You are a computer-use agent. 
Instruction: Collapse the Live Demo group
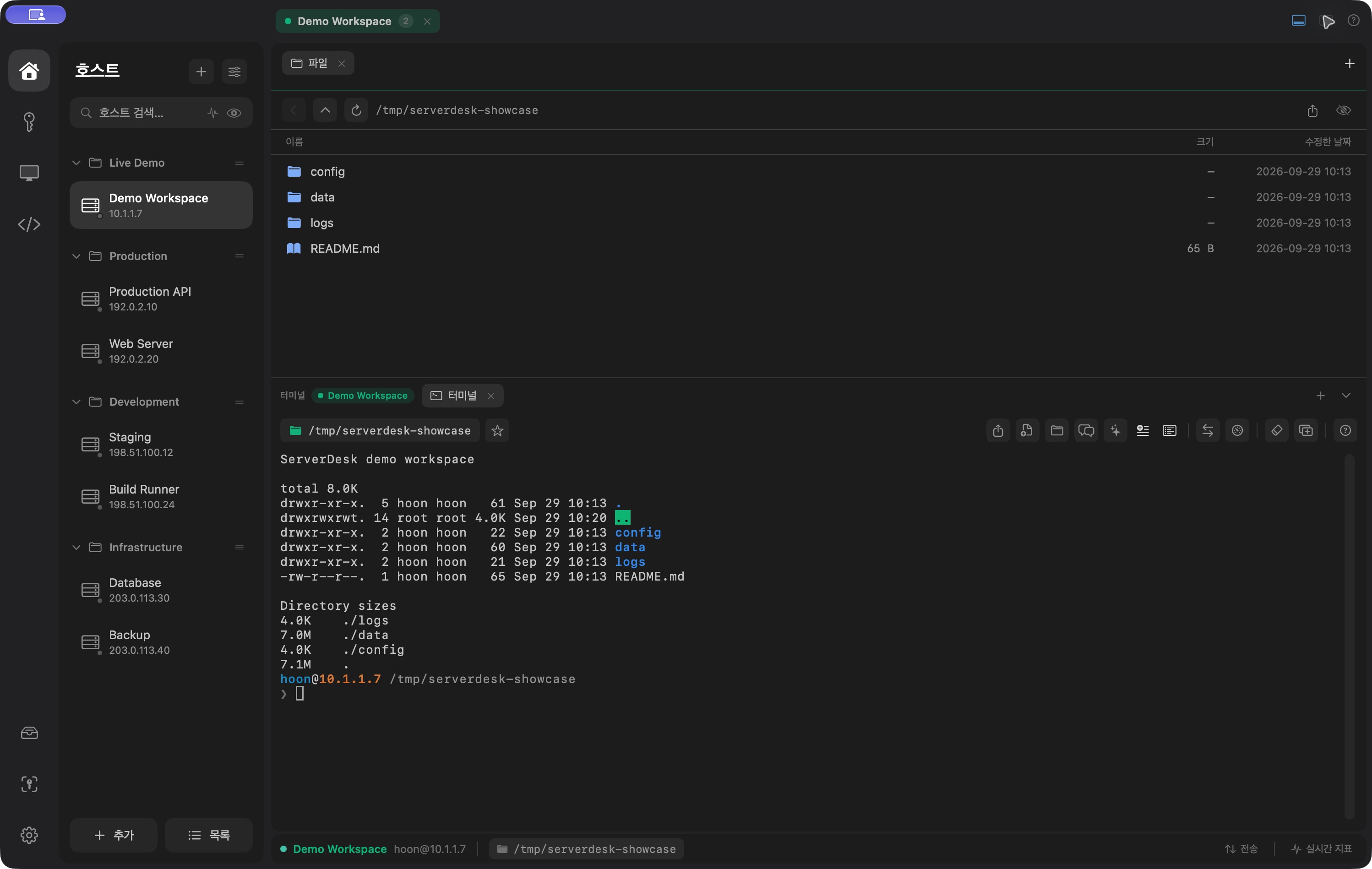pos(76,163)
